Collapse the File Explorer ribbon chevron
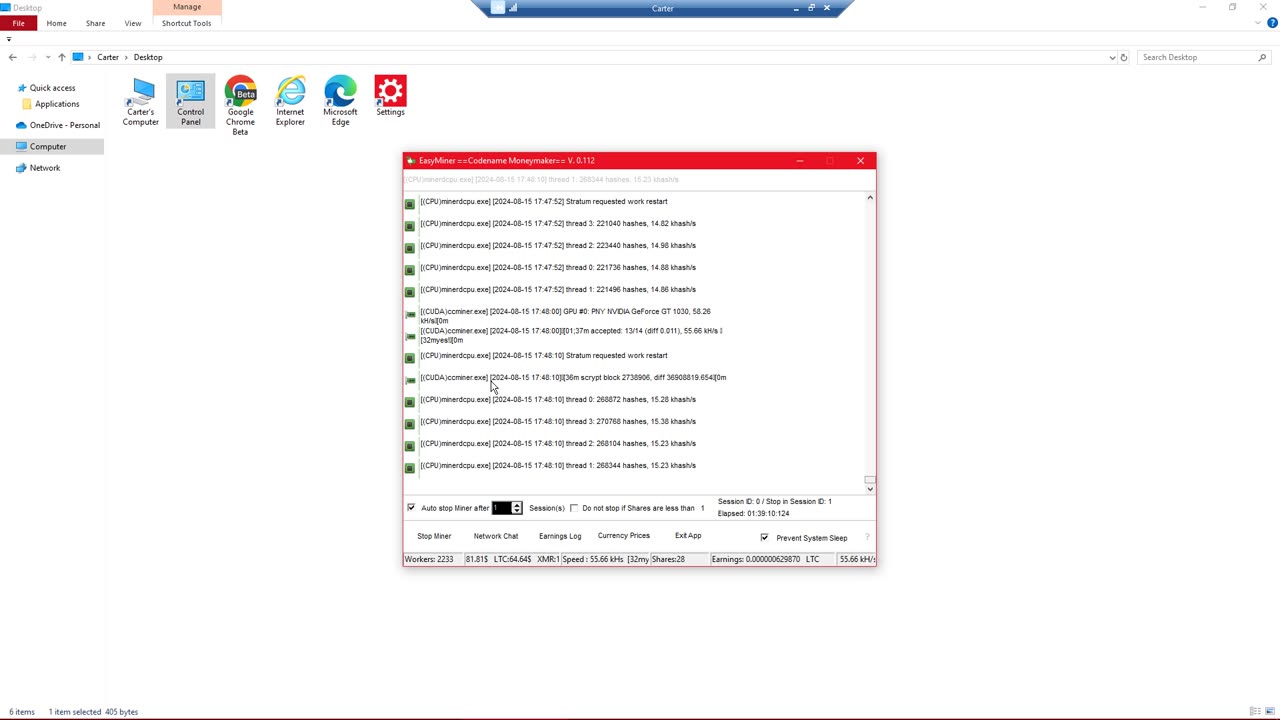 pos(1258,22)
